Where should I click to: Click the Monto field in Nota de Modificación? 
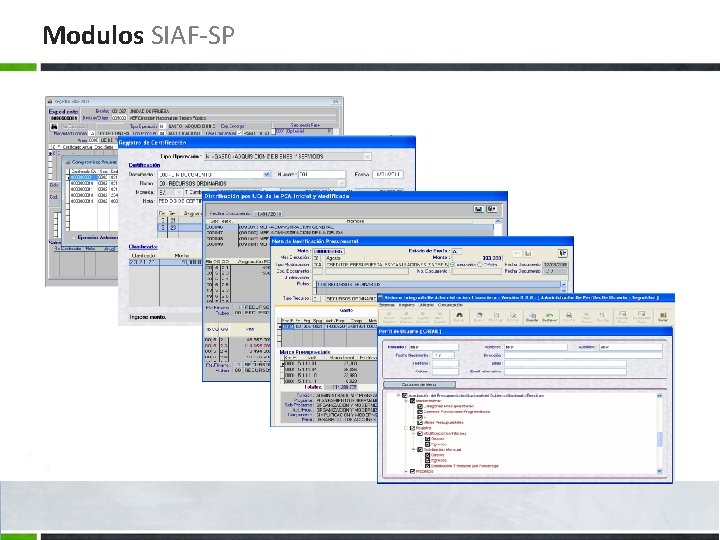[x=478, y=258]
